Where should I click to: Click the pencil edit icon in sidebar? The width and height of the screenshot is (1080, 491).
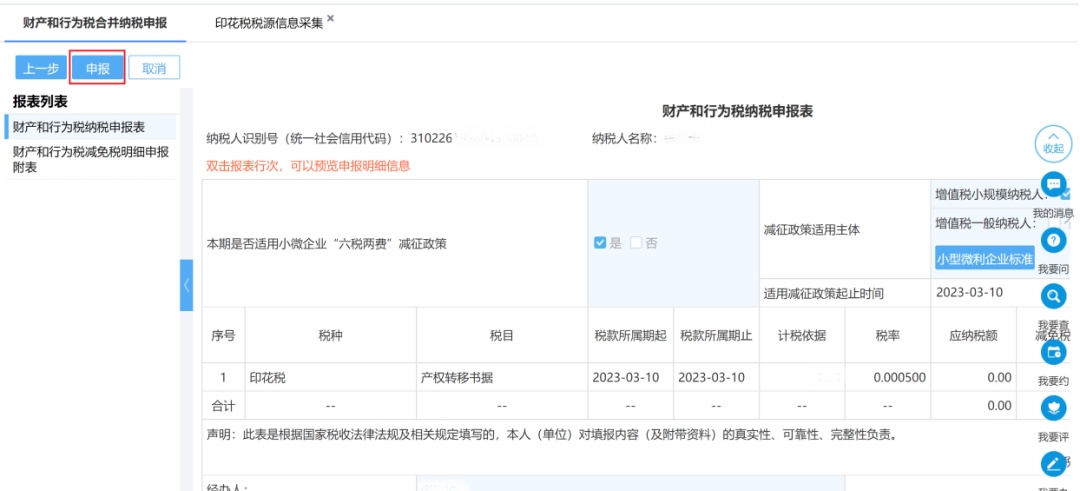click(1053, 464)
